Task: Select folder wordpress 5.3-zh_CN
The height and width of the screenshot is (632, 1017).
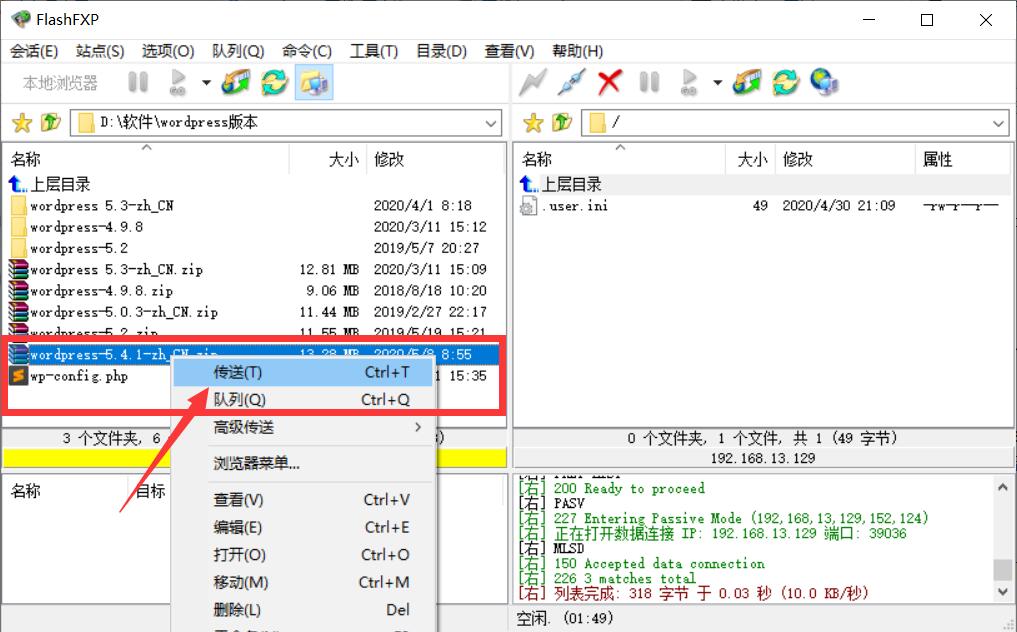Action: click(x=91, y=206)
